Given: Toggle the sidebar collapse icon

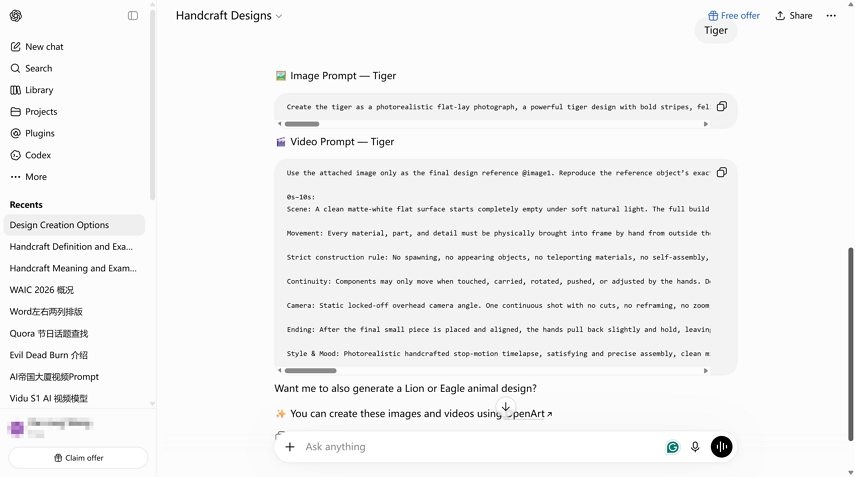Looking at the screenshot, I should pos(133,16).
